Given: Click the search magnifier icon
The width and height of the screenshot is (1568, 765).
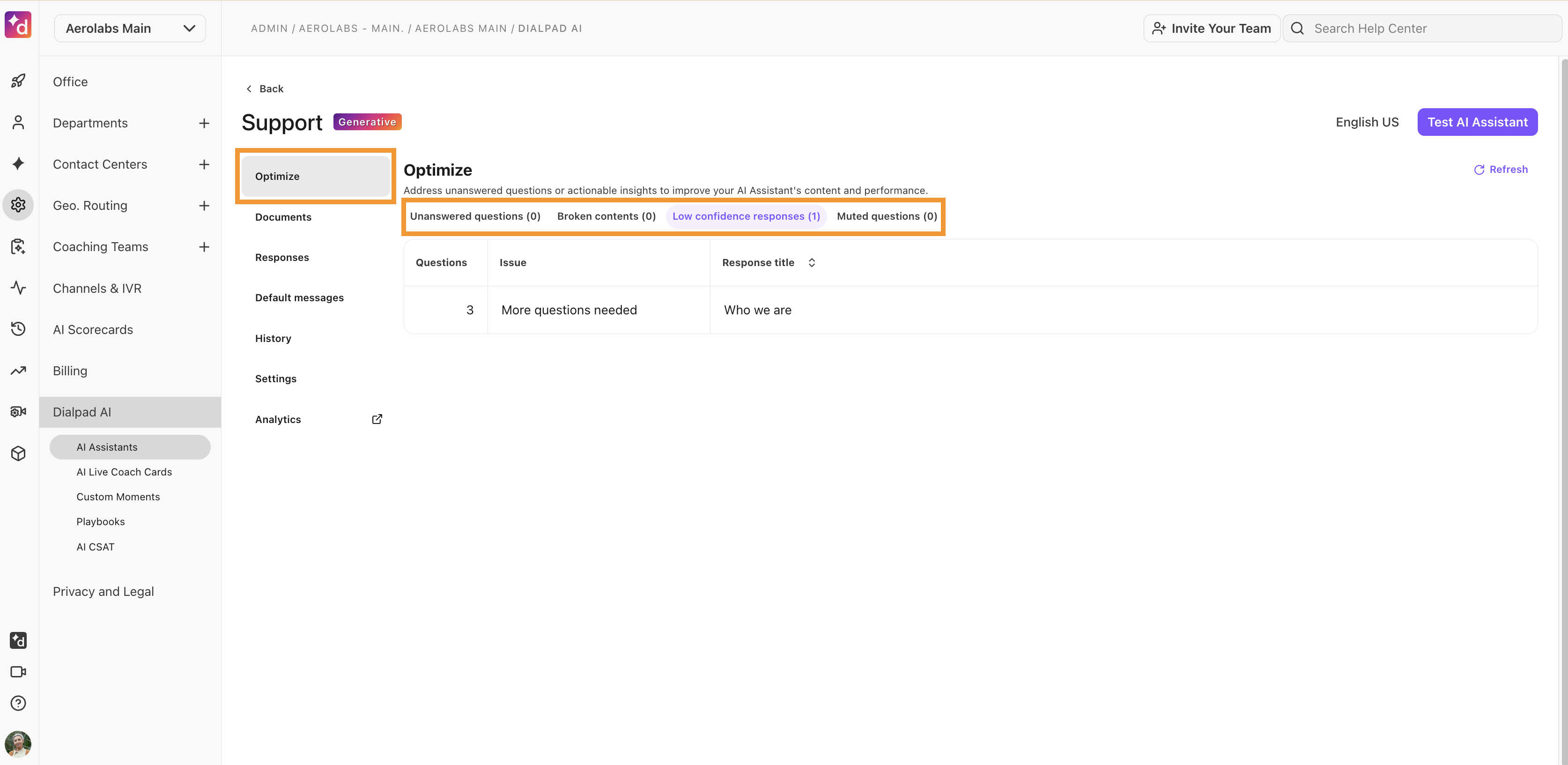Looking at the screenshot, I should coord(1297,29).
